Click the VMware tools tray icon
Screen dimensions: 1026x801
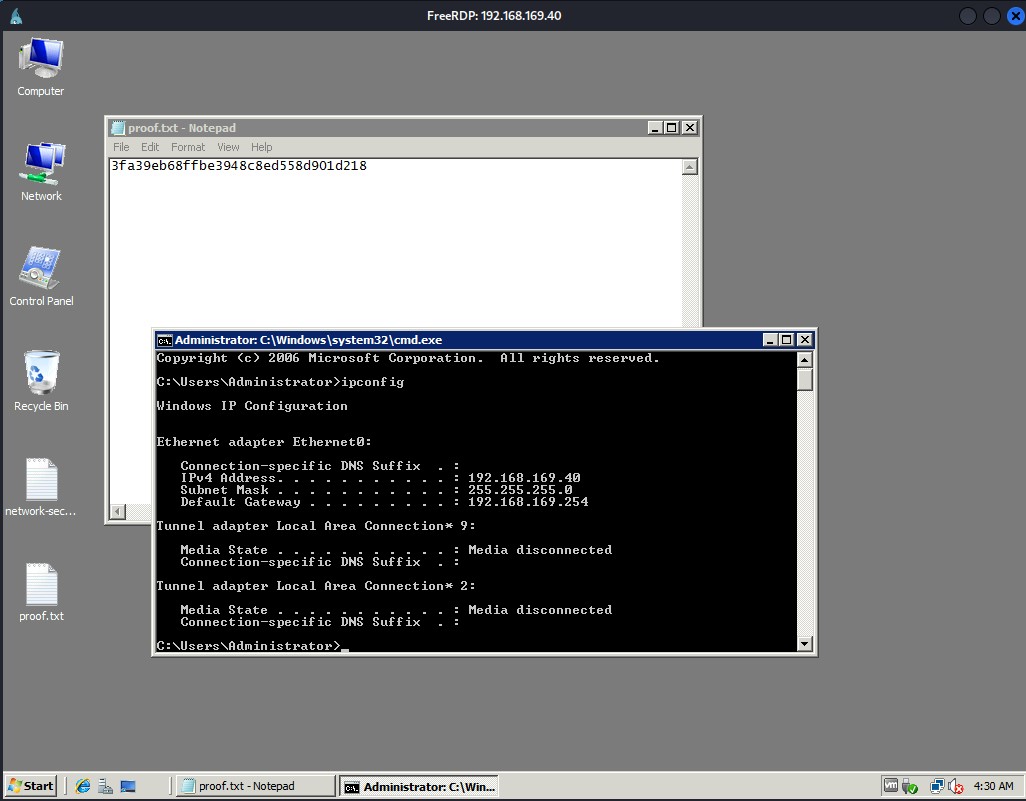pyautogui.click(x=891, y=787)
